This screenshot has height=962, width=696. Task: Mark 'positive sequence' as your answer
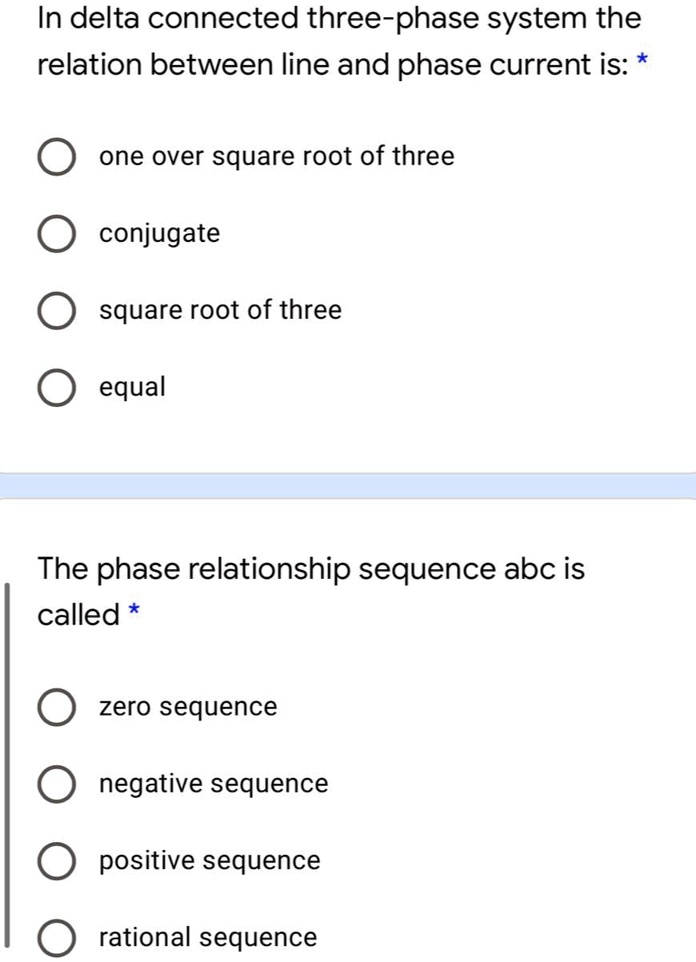point(57,861)
